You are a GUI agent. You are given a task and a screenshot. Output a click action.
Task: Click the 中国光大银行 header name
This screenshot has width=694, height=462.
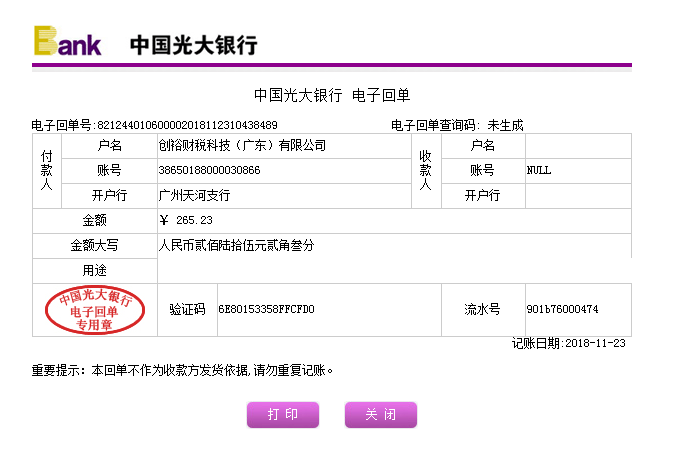193,45
